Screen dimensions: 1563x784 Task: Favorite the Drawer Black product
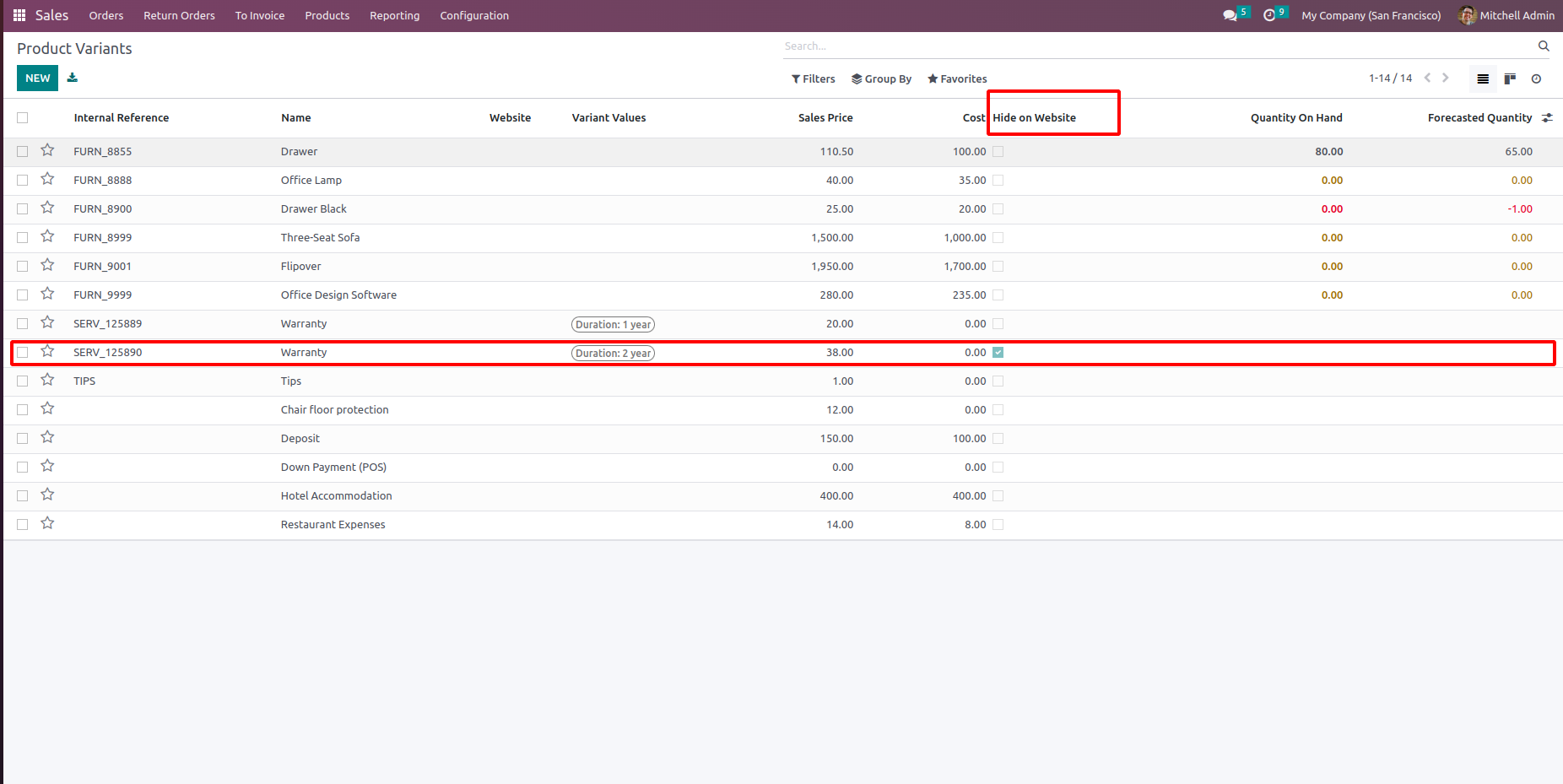pos(47,208)
